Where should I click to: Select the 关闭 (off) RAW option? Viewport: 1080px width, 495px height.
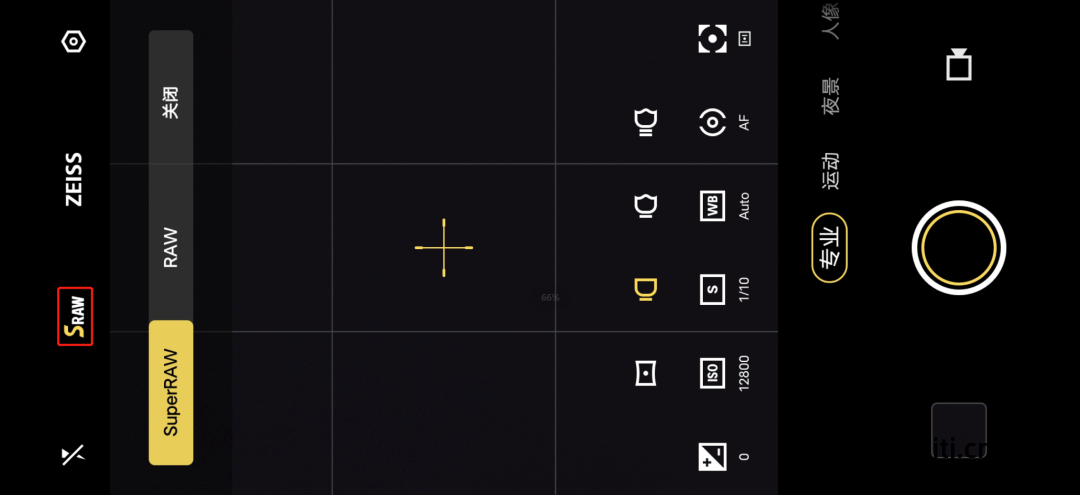[171, 101]
